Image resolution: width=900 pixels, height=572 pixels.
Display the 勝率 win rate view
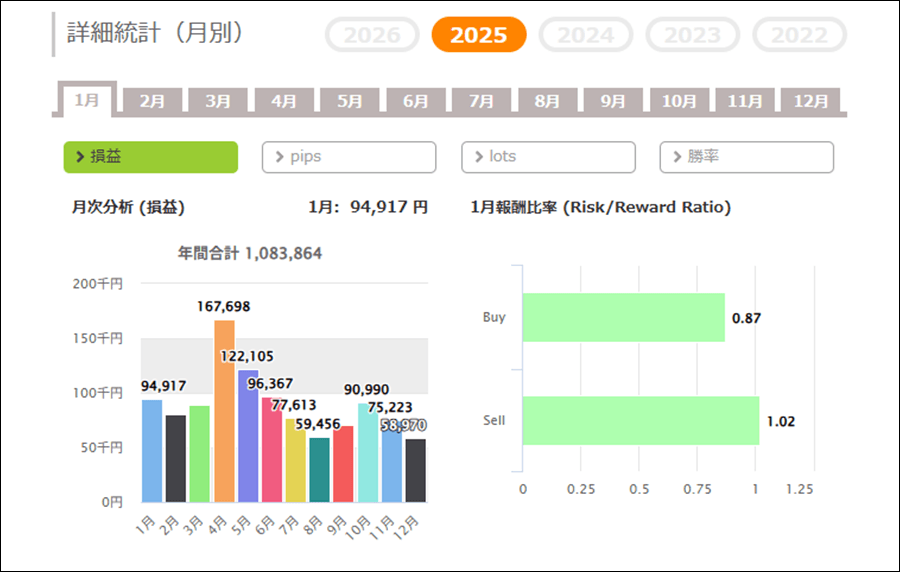tap(746, 157)
